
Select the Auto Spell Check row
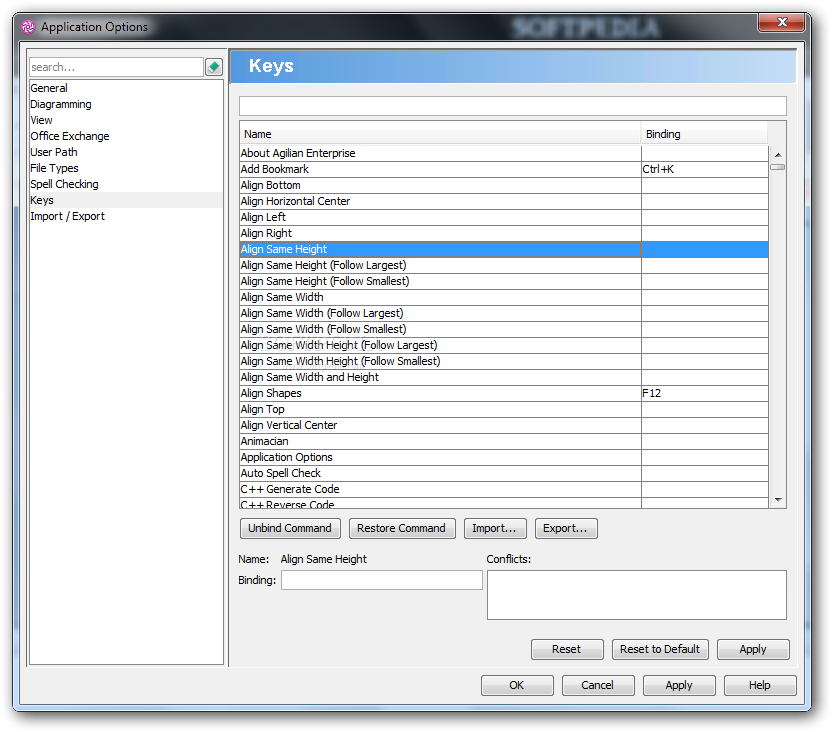pos(504,473)
